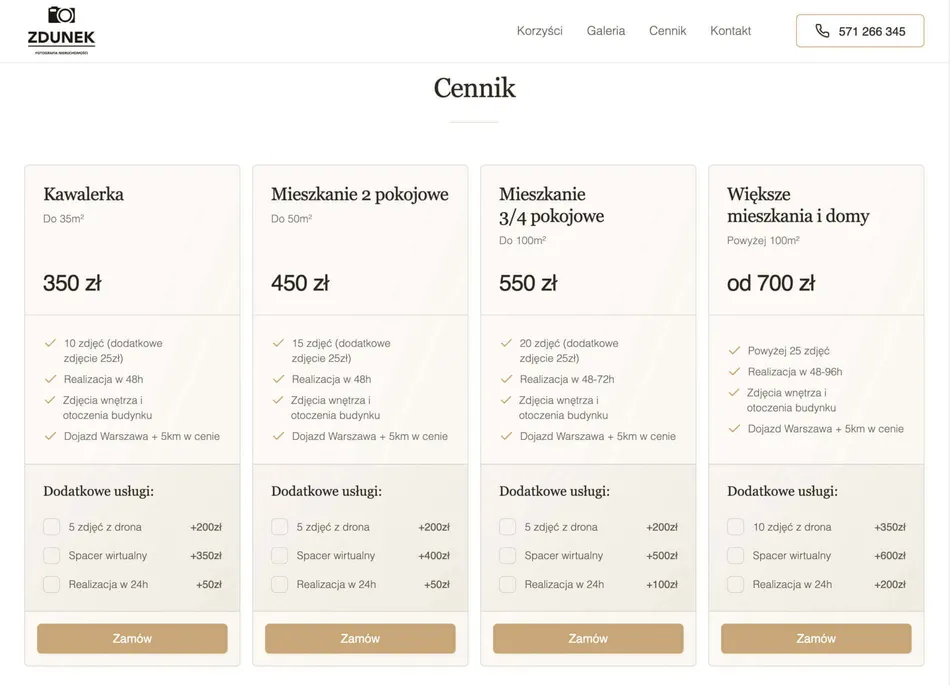The image size is (950, 685).
Task: Toggle Spacer wirtualny +400zł option
Action: [280, 556]
